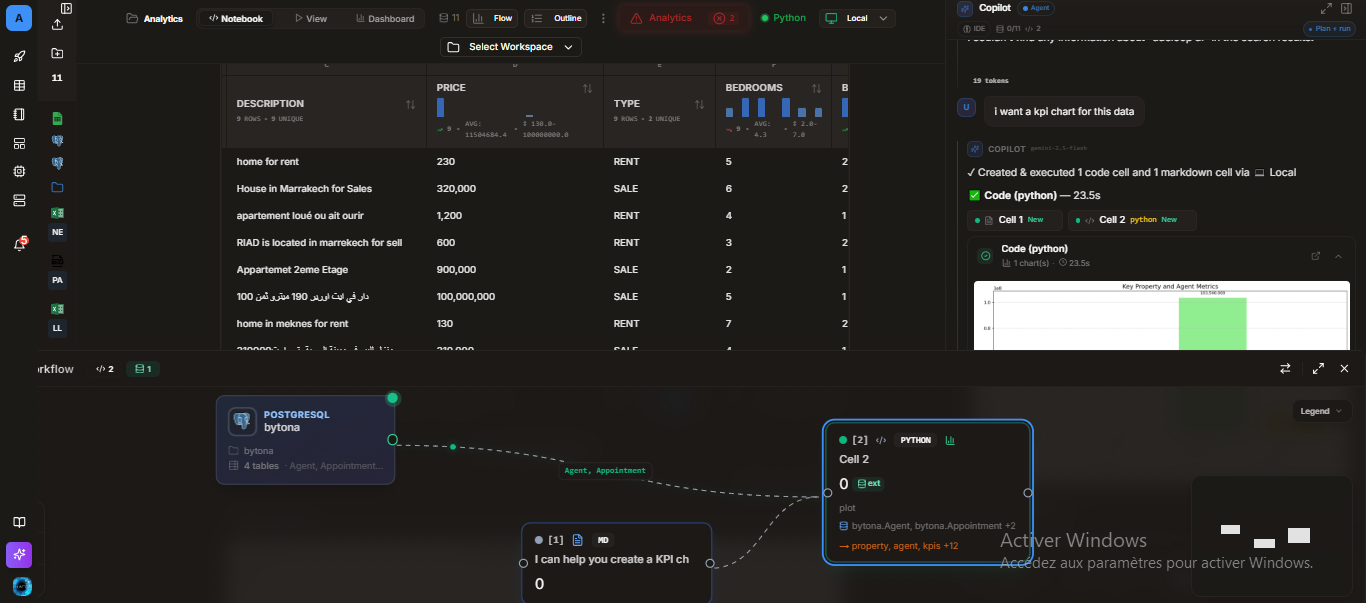Screen dimensions: 1366x603
Task: Toggle the workflow data sources count badge
Action: (x=143, y=369)
